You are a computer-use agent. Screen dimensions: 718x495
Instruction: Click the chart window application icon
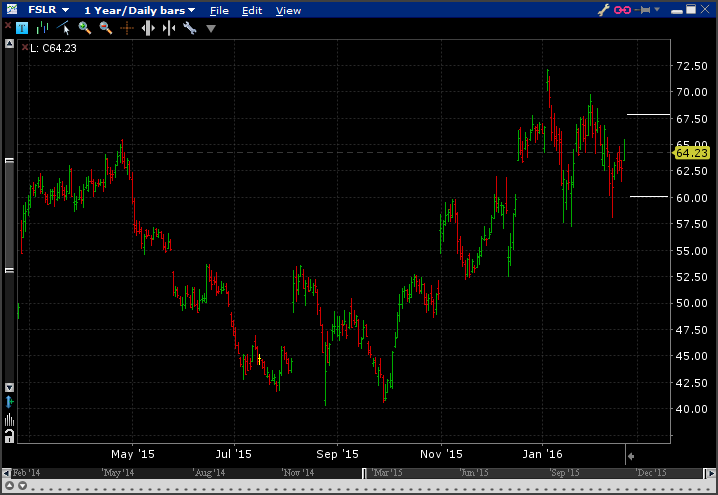[11, 9]
